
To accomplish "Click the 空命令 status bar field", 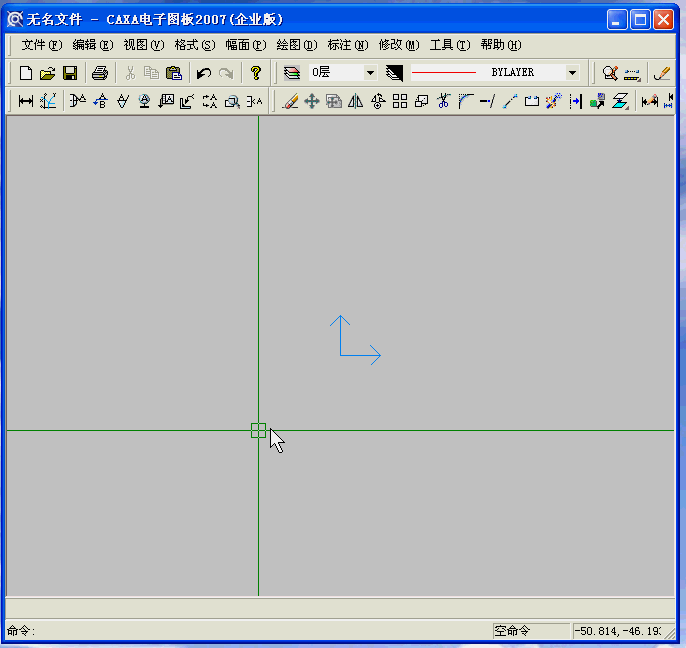I will (x=528, y=631).
